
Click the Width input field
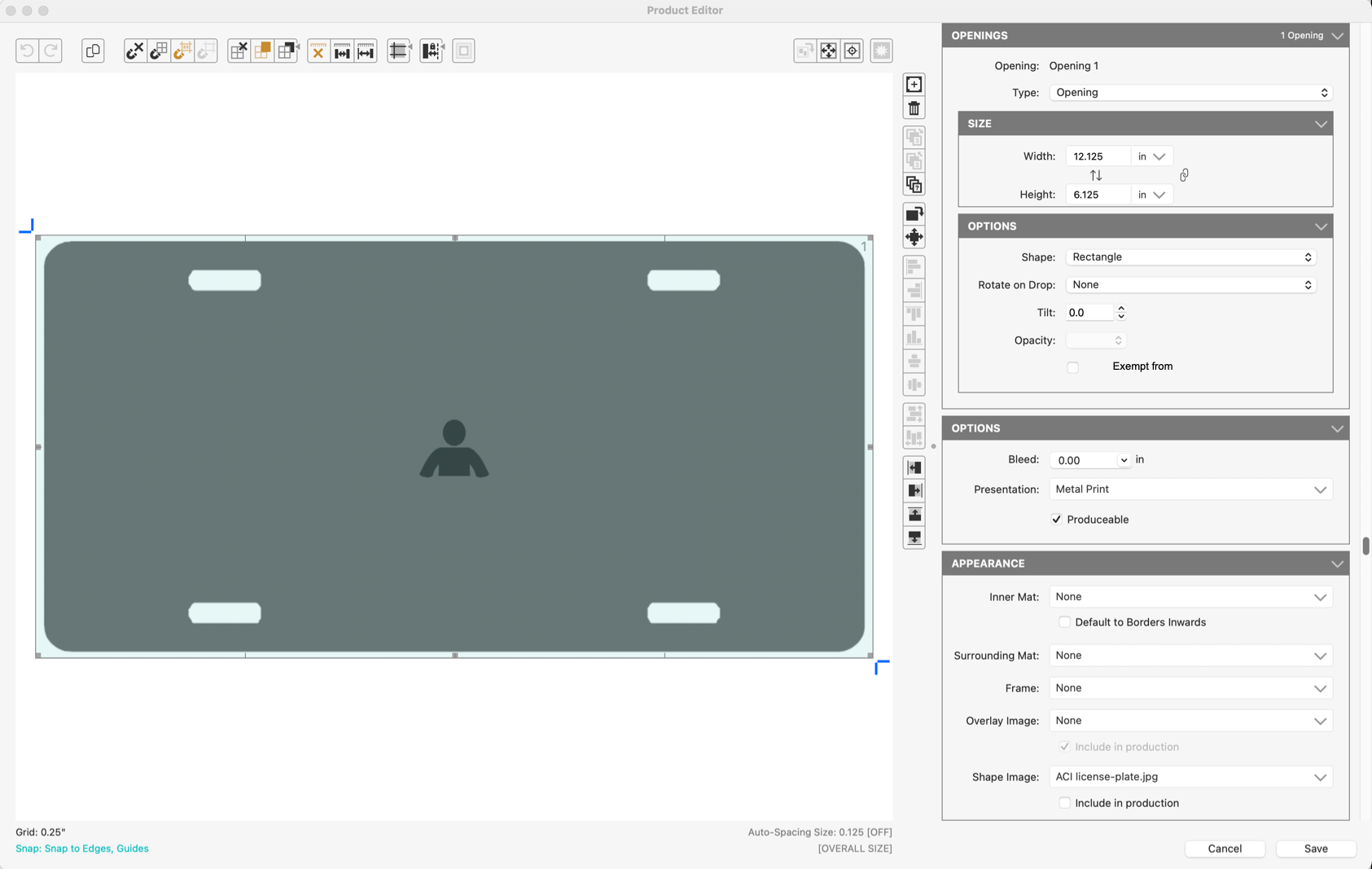click(1097, 156)
